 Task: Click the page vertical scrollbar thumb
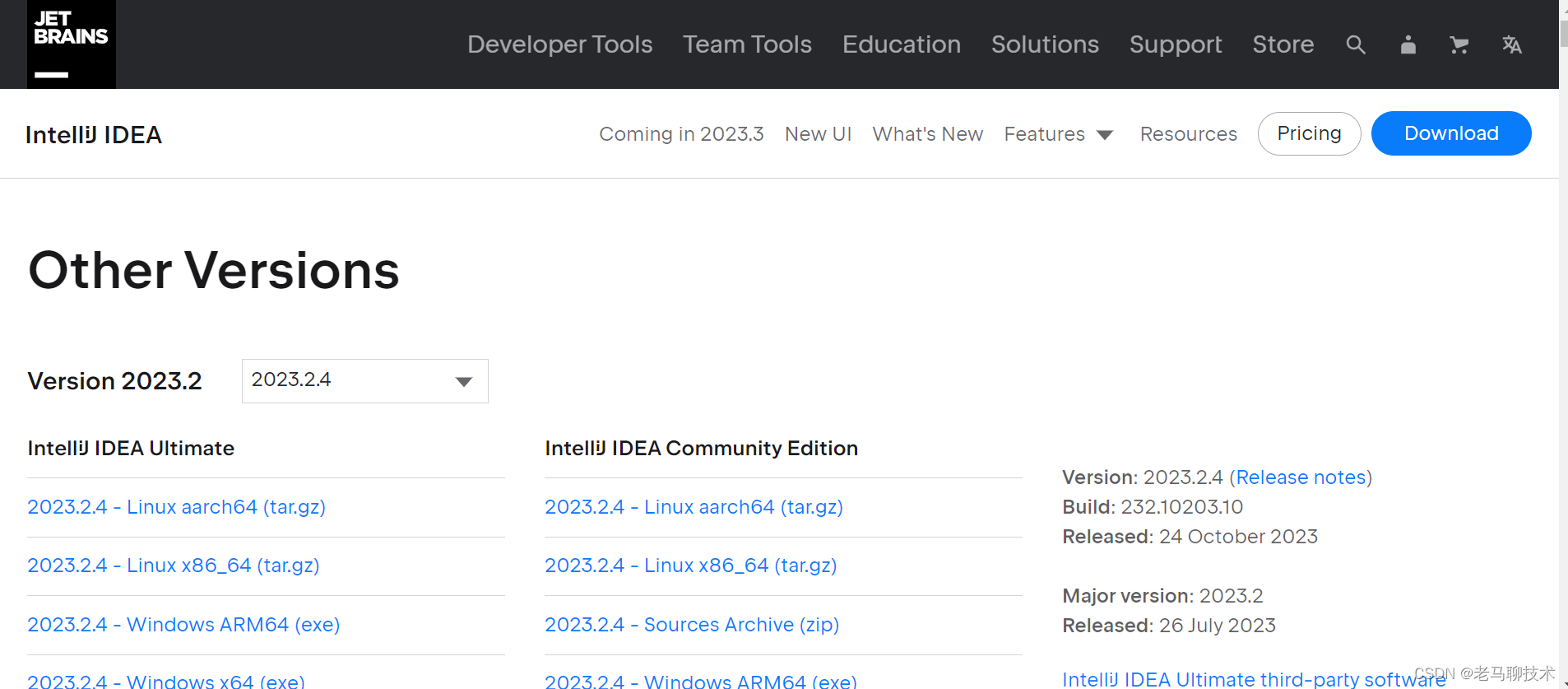click(x=1563, y=33)
